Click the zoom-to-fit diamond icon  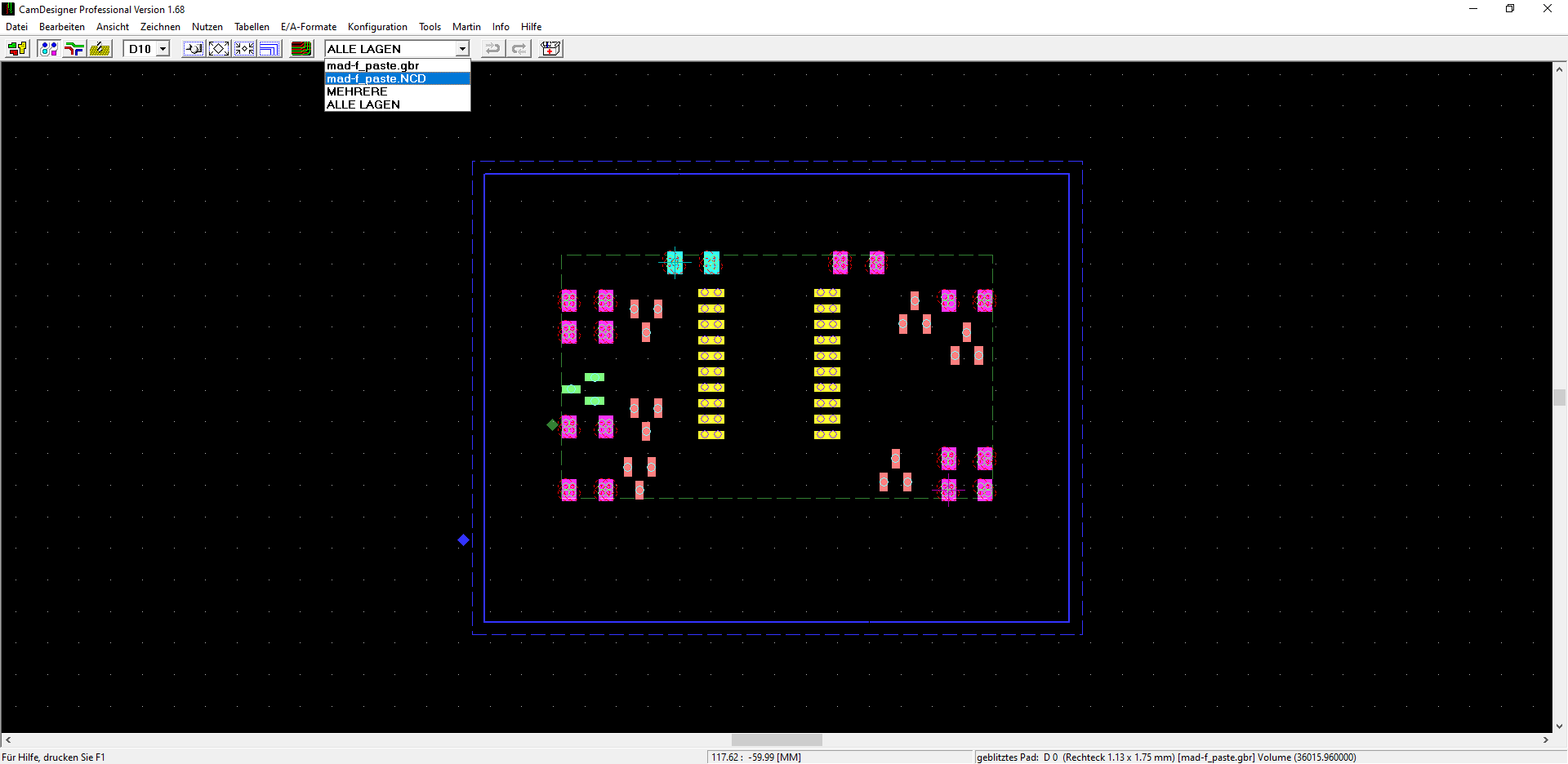click(219, 49)
